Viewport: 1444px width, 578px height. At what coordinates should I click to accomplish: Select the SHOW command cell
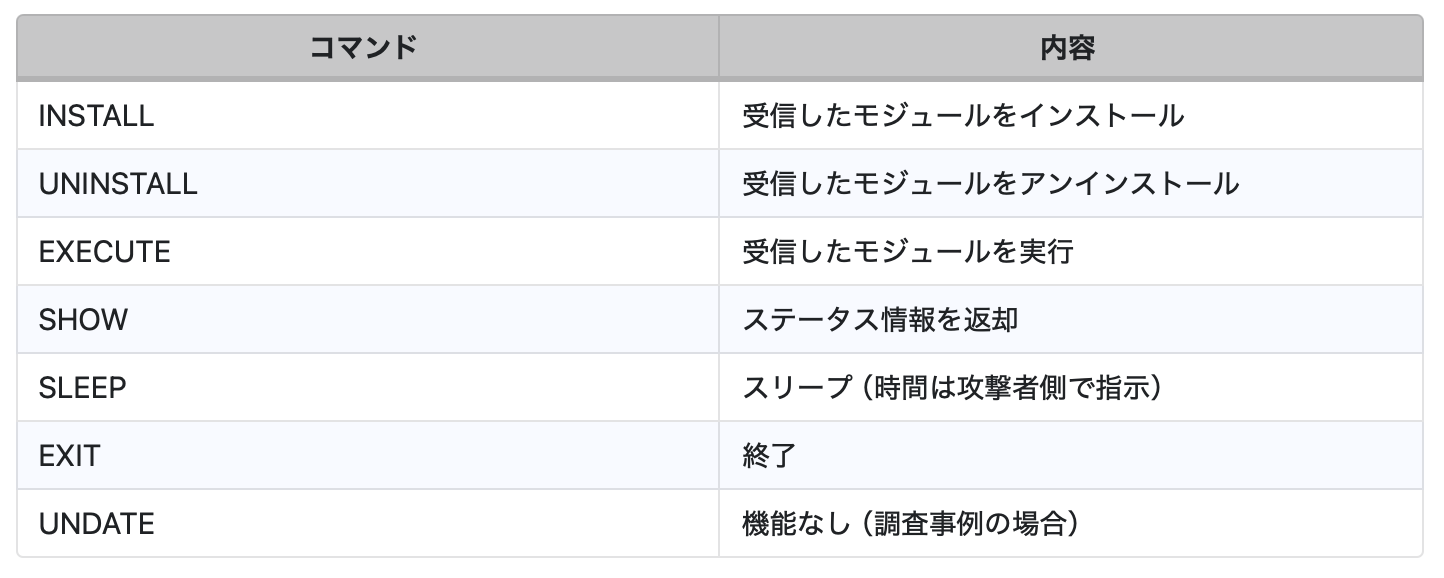pyautogui.click(x=83, y=320)
